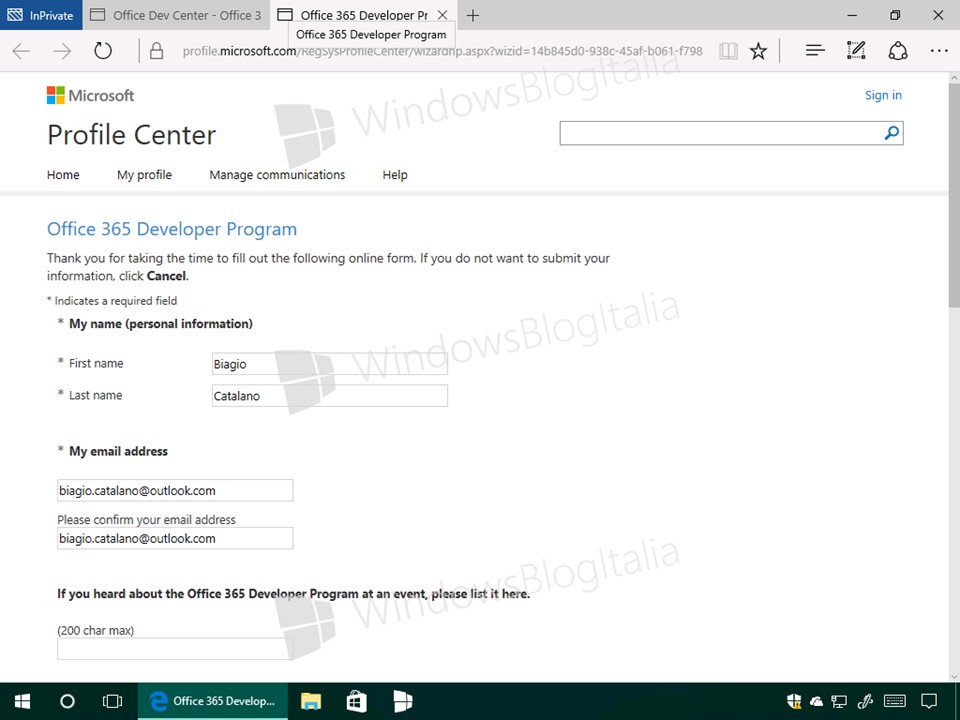Open the Windows flag app on taskbar
Screen dimensions: 960x720
[402, 702]
